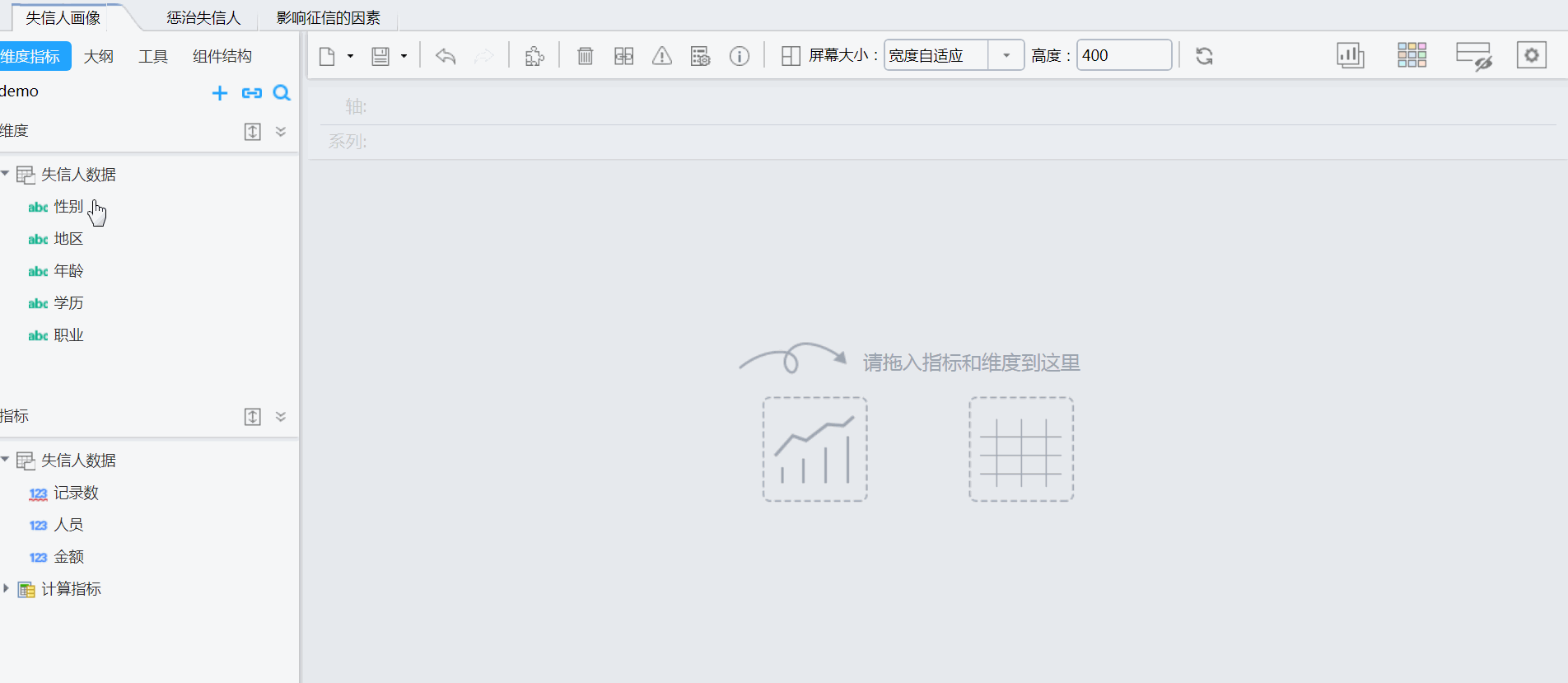Image resolution: width=1568 pixels, height=683 pixels.
Task: Click the undo arrow in toolbar
Action: 446,56
